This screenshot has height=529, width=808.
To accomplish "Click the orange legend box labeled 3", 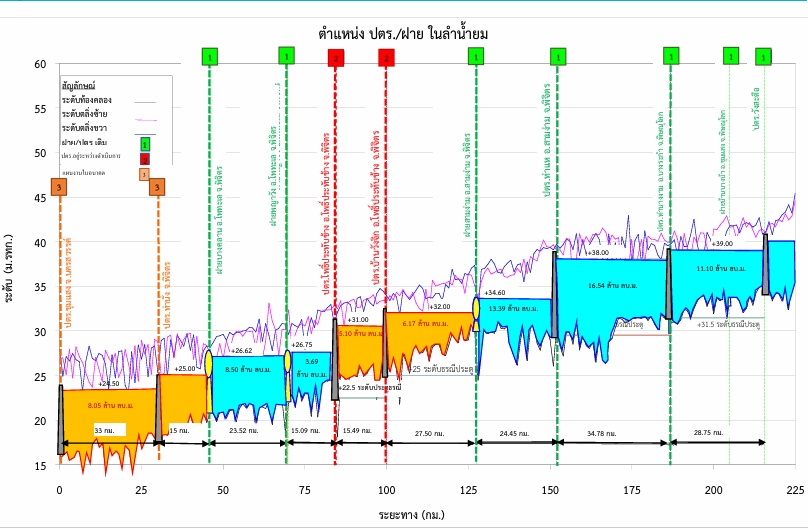I will coord(145,174).
